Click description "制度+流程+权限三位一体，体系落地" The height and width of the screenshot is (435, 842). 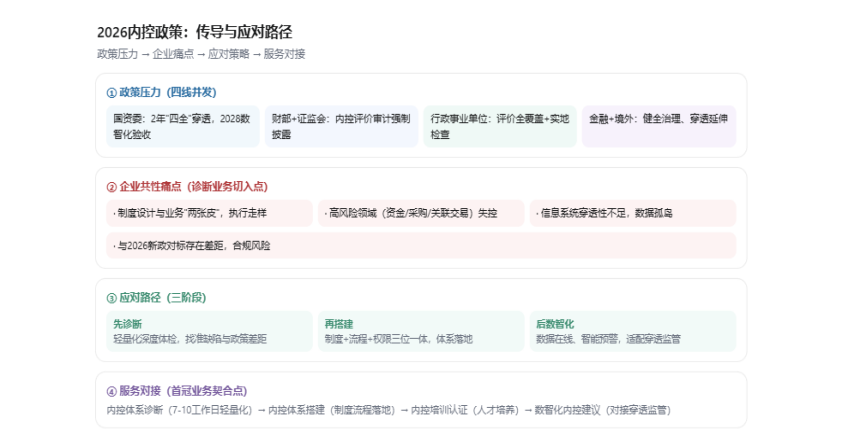pos(398,339)
